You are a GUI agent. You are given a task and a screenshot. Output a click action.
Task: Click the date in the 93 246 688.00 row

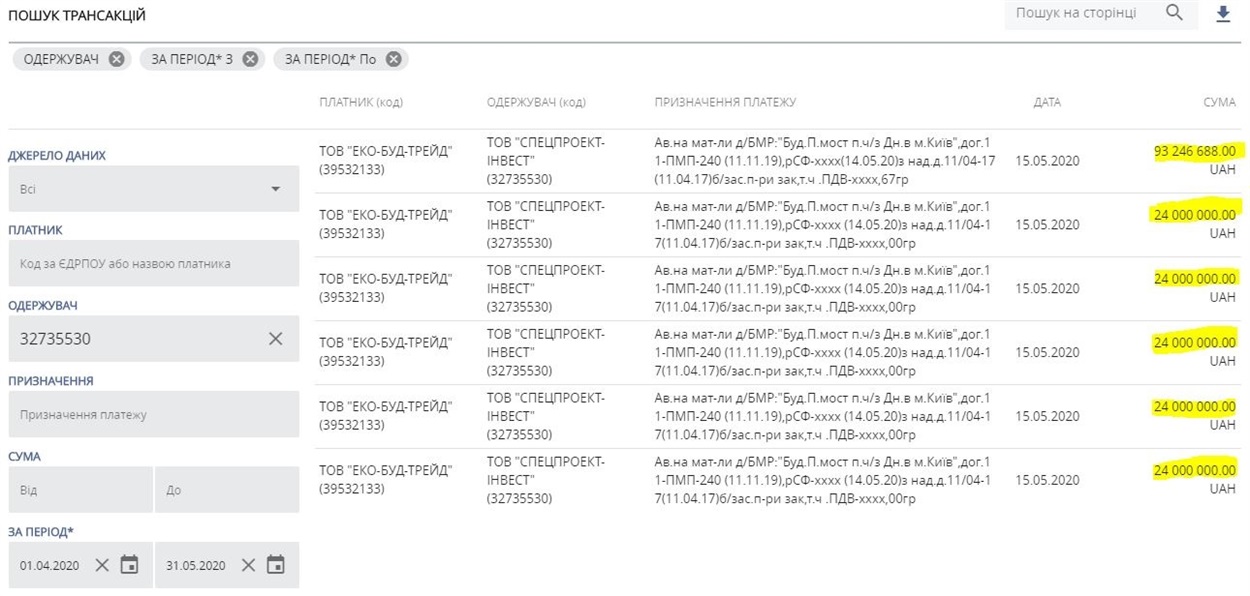pos(1047,161)
